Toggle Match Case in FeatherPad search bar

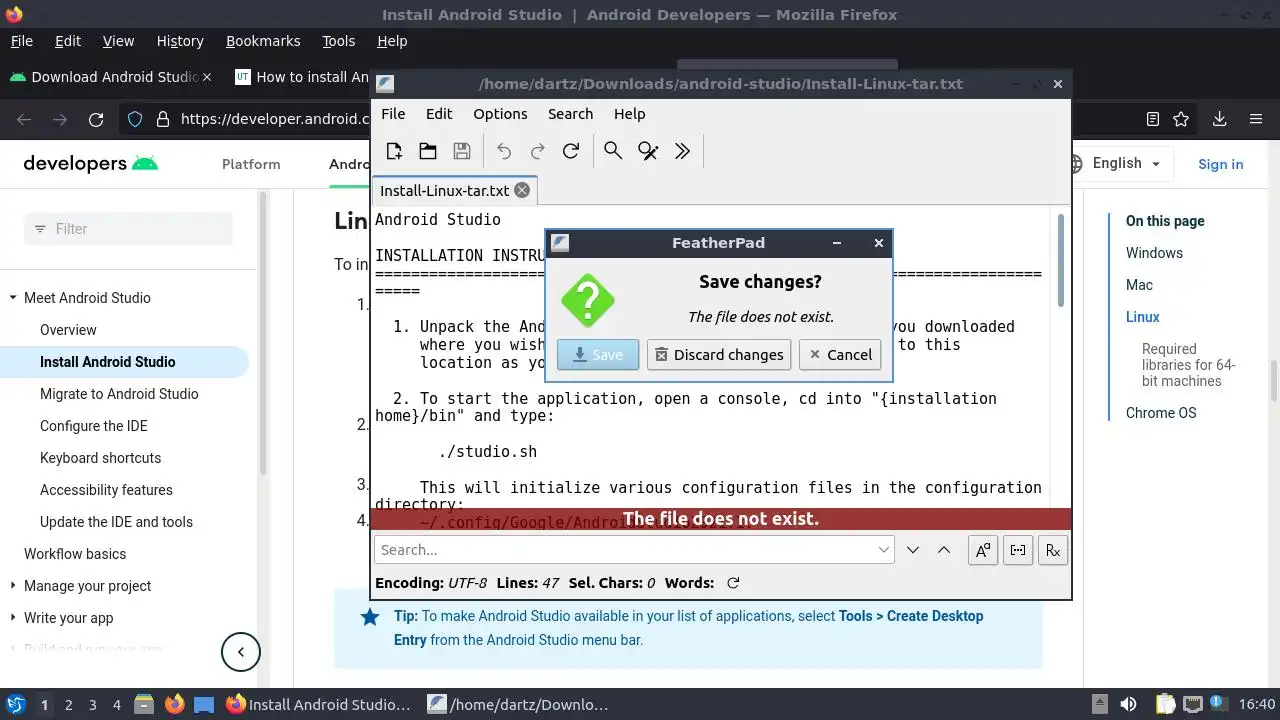click(x=983, y=549)
